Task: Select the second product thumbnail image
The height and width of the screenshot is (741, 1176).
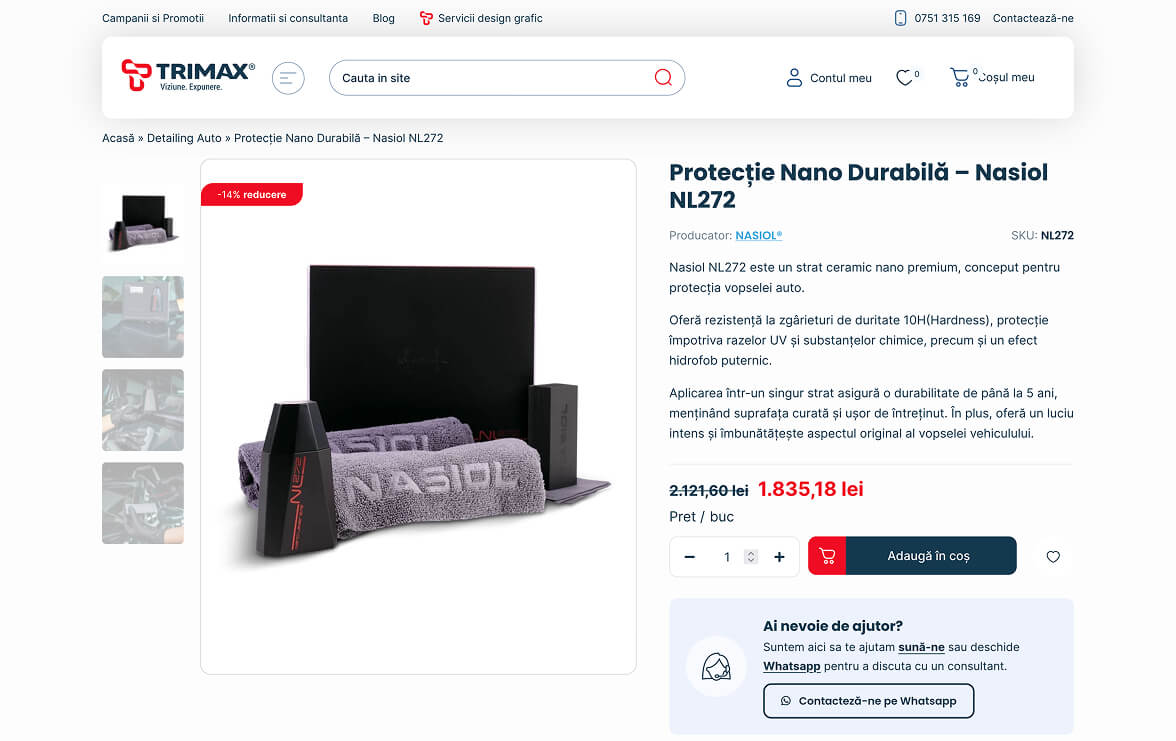Action: coord(142,317)
